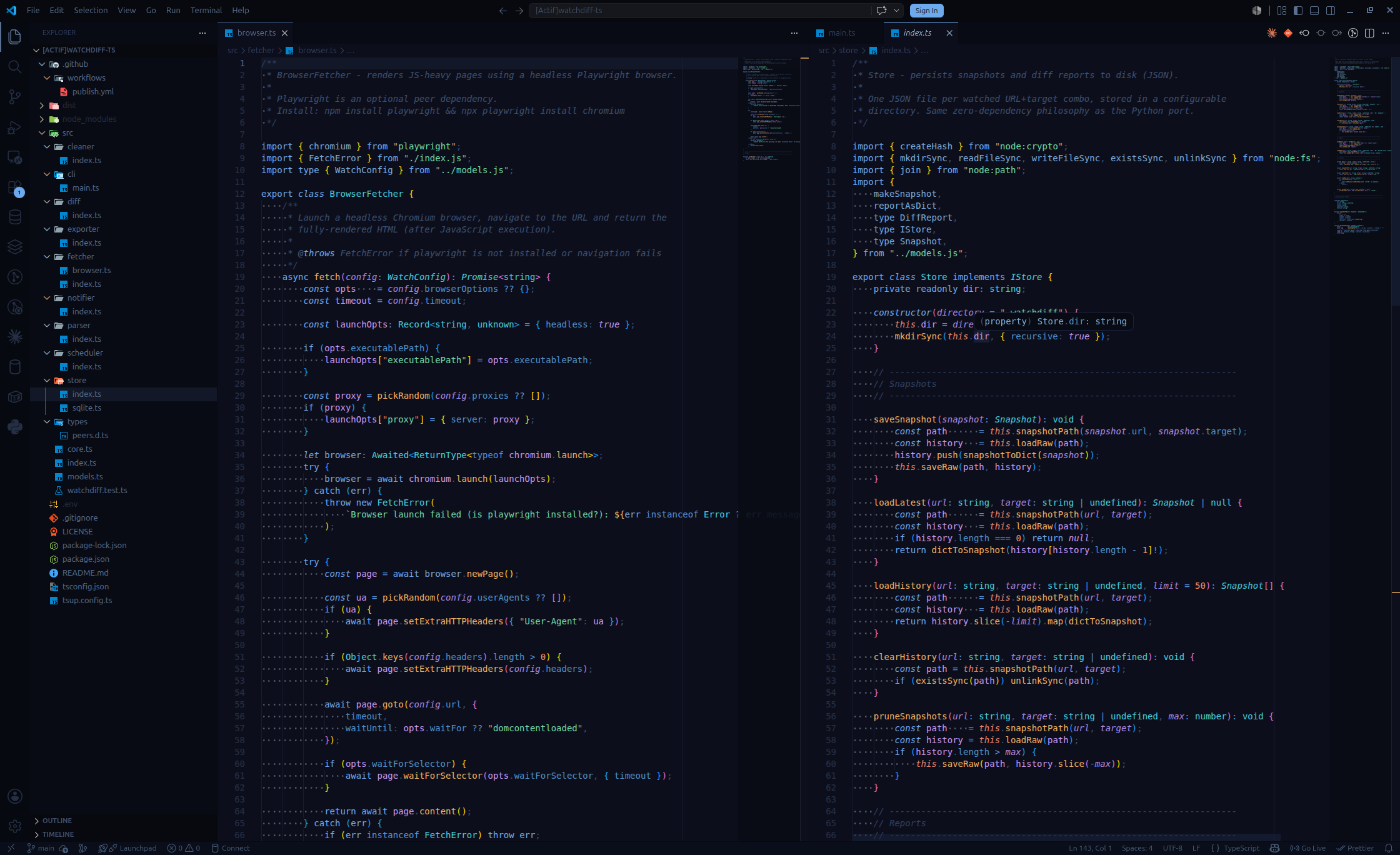Toggle the secondary side bar layout button
1400x855 pixels.
1331,11
